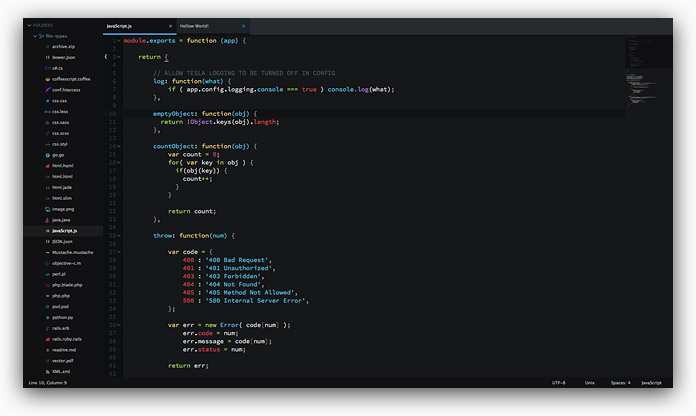Click the bower.json braces icon

pos(47,57)
